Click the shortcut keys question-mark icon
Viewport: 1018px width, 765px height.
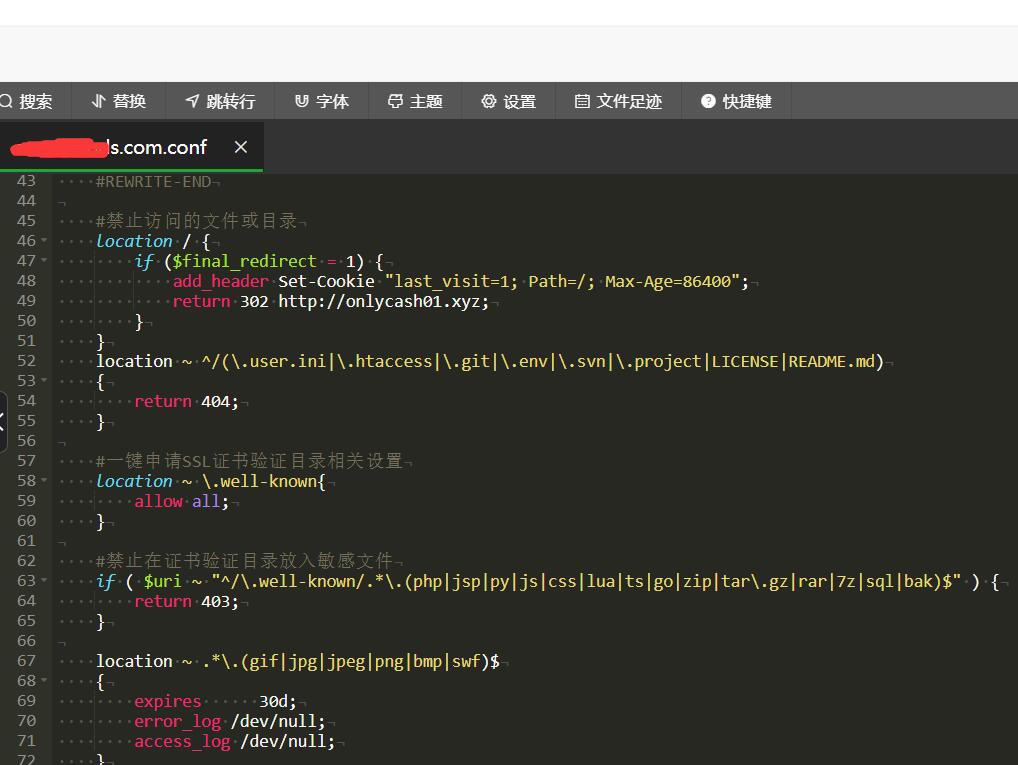pyautogui.click(x=708, y=101)
